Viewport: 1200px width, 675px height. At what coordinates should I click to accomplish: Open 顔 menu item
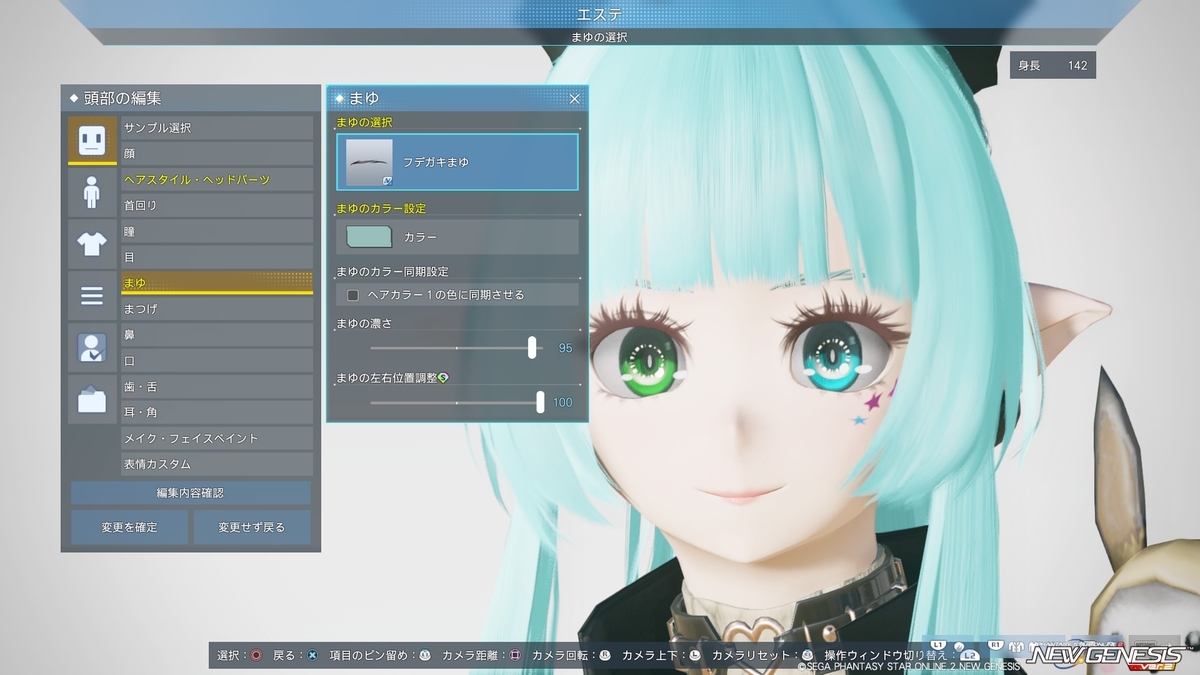(x=217, y=153)
